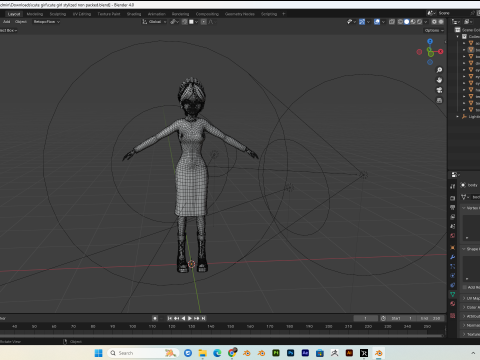Switch to solid viewport shading

(407, 22)
